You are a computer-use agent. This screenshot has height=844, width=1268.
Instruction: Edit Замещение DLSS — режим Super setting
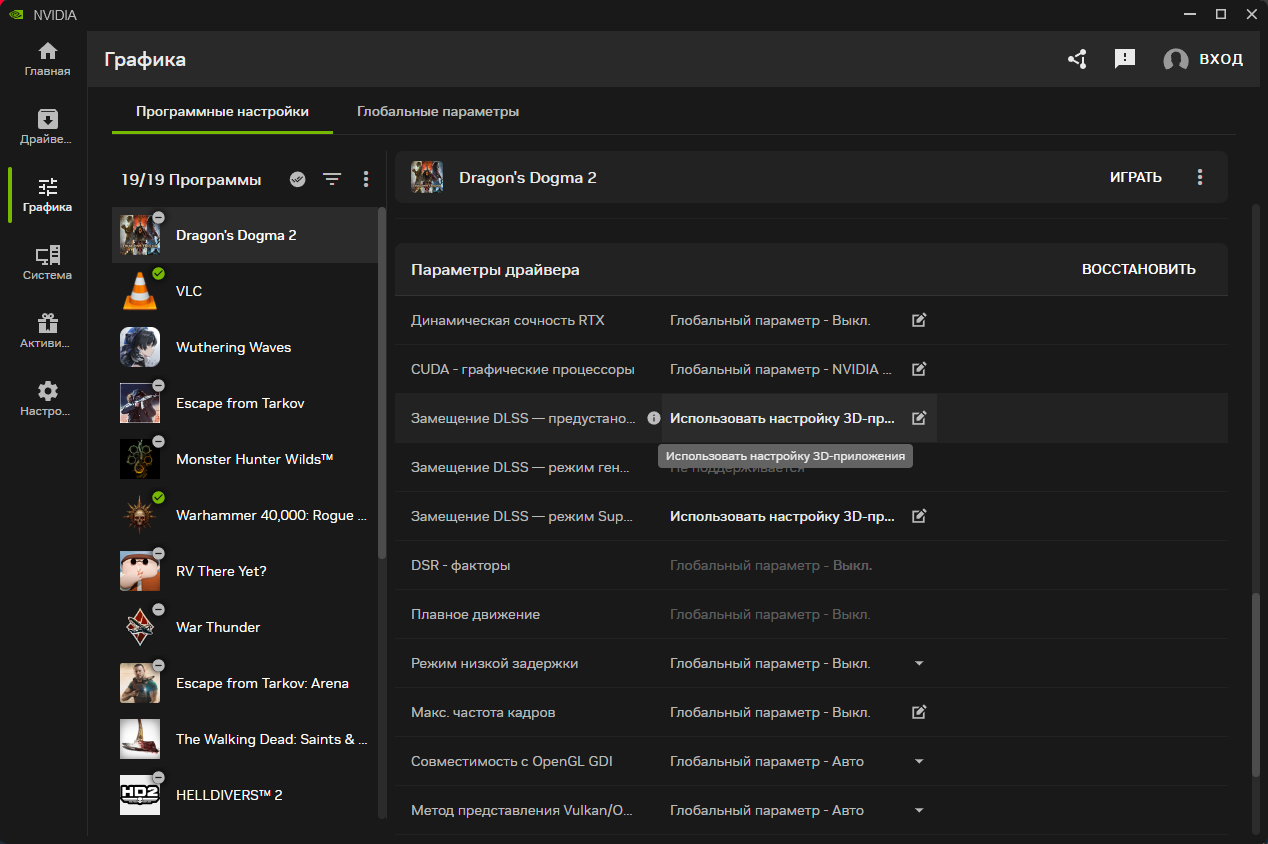(x=919, y=516)
